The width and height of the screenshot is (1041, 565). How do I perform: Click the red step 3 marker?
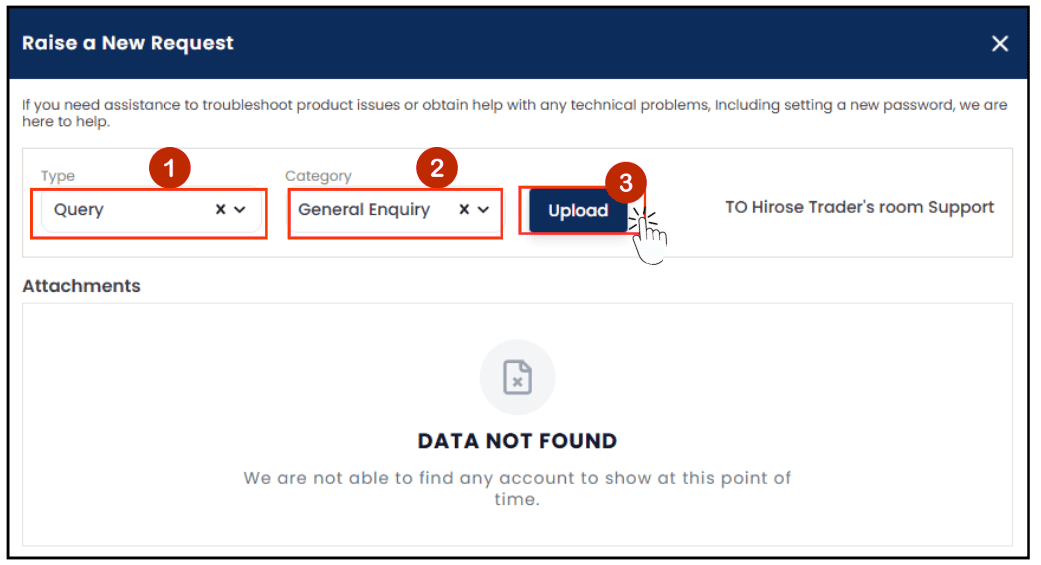(625, 183)
